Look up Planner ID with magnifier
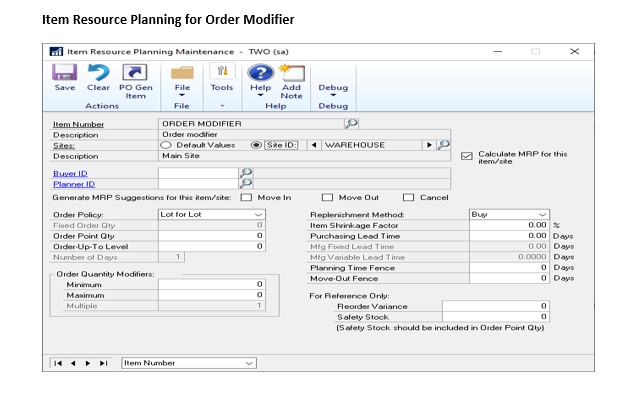 click(246, 184)
